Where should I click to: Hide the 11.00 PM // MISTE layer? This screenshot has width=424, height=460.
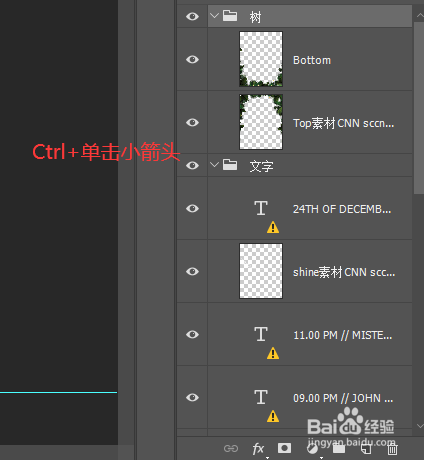(192, 334)
